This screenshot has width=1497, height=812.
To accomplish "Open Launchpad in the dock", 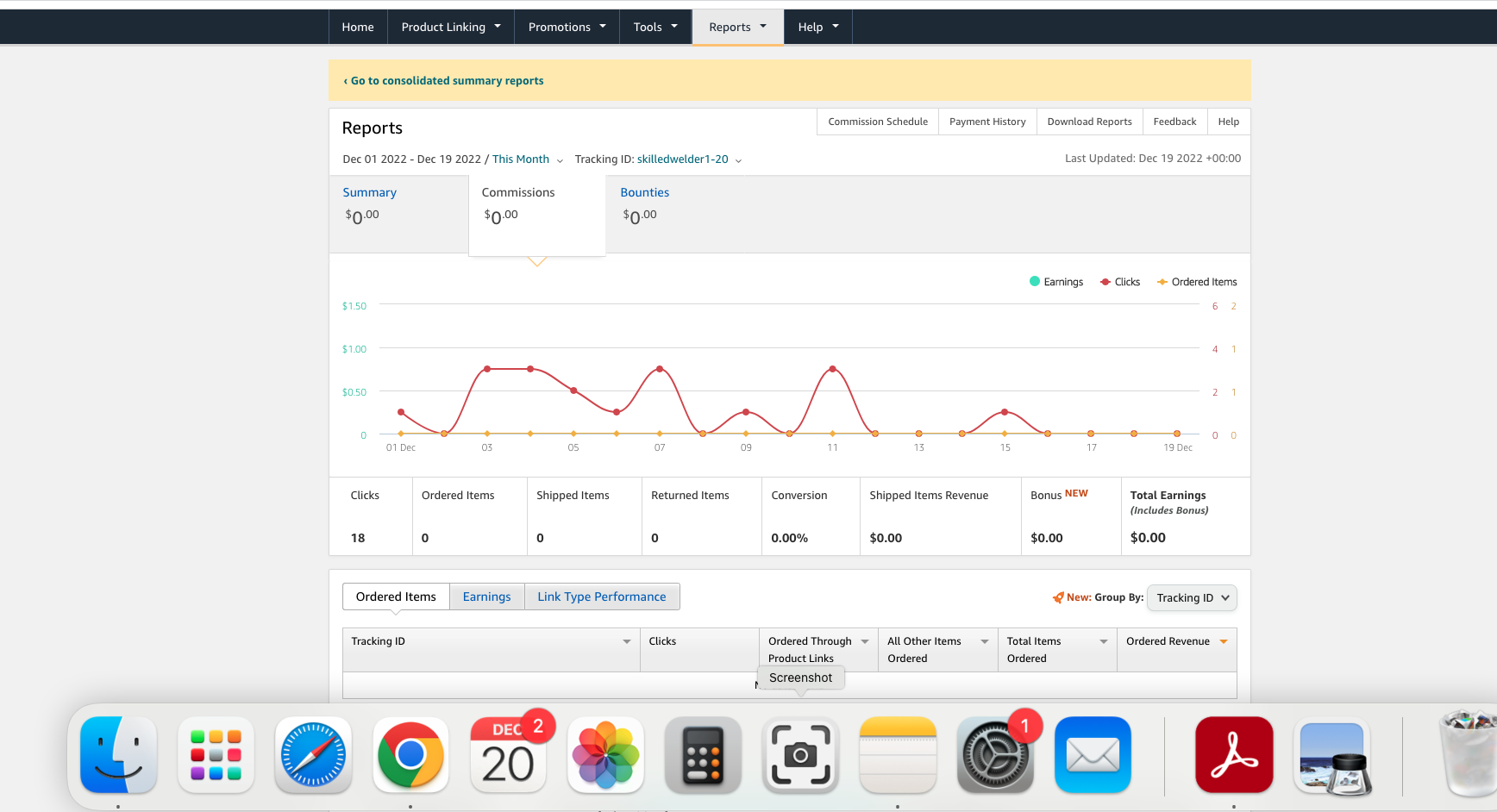I will pyautogui.click(x=216, y=755).
